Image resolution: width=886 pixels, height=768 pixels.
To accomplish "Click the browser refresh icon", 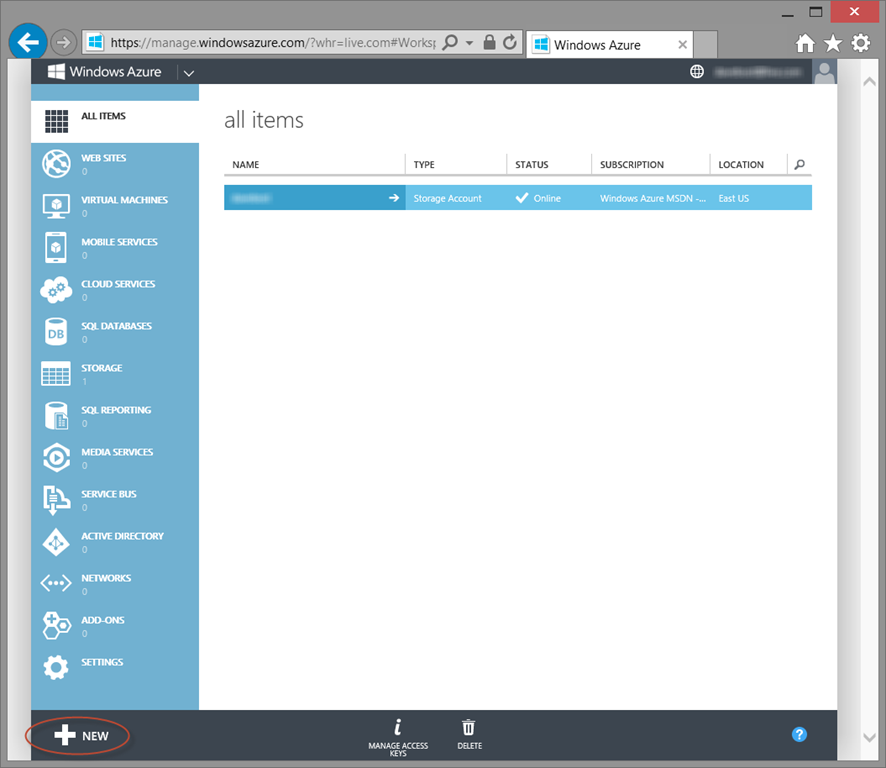I will (x=510, y=42).
